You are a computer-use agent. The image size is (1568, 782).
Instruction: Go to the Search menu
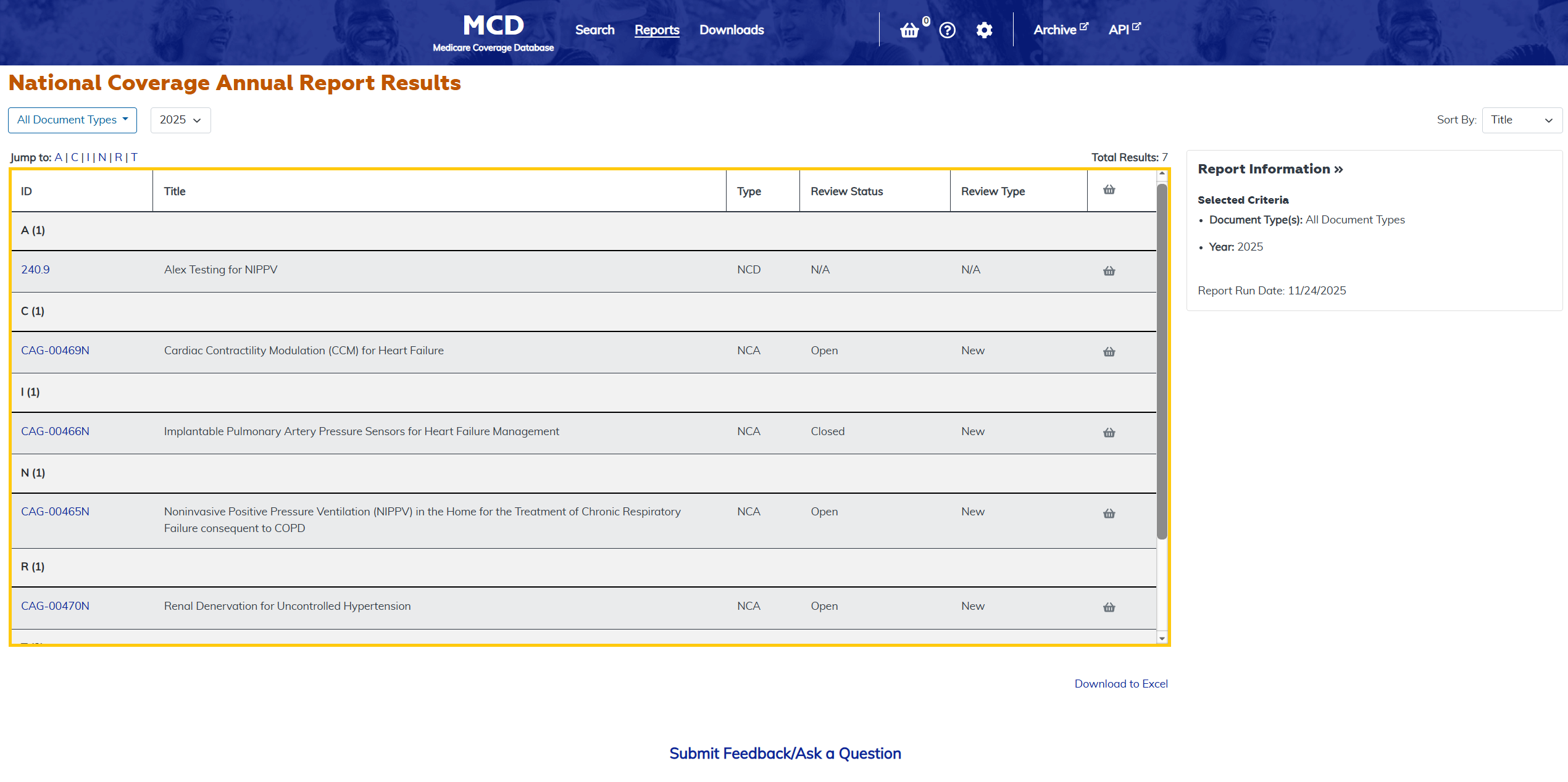[x=594, y=30]
